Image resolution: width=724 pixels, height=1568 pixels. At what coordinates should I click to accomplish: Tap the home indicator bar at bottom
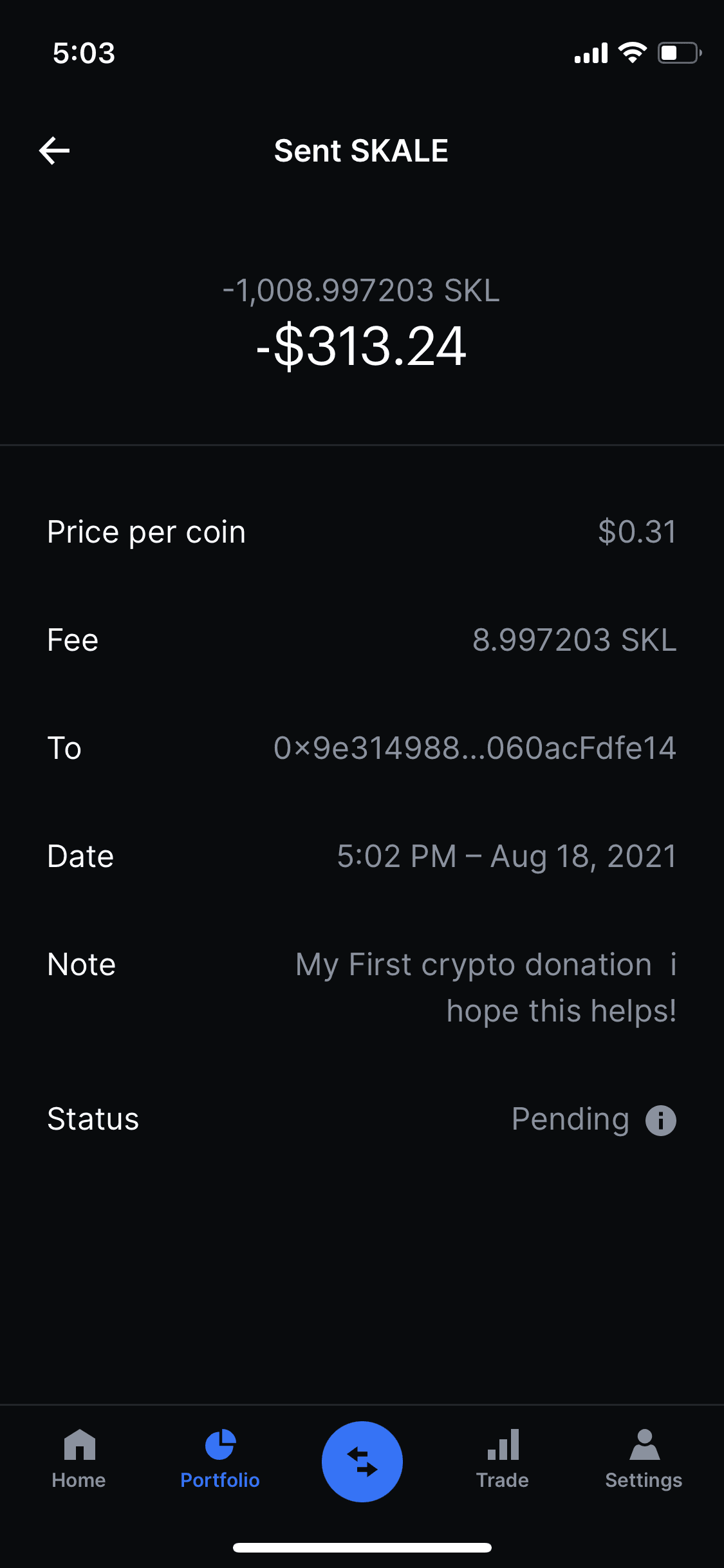[x=362, y=1547]
